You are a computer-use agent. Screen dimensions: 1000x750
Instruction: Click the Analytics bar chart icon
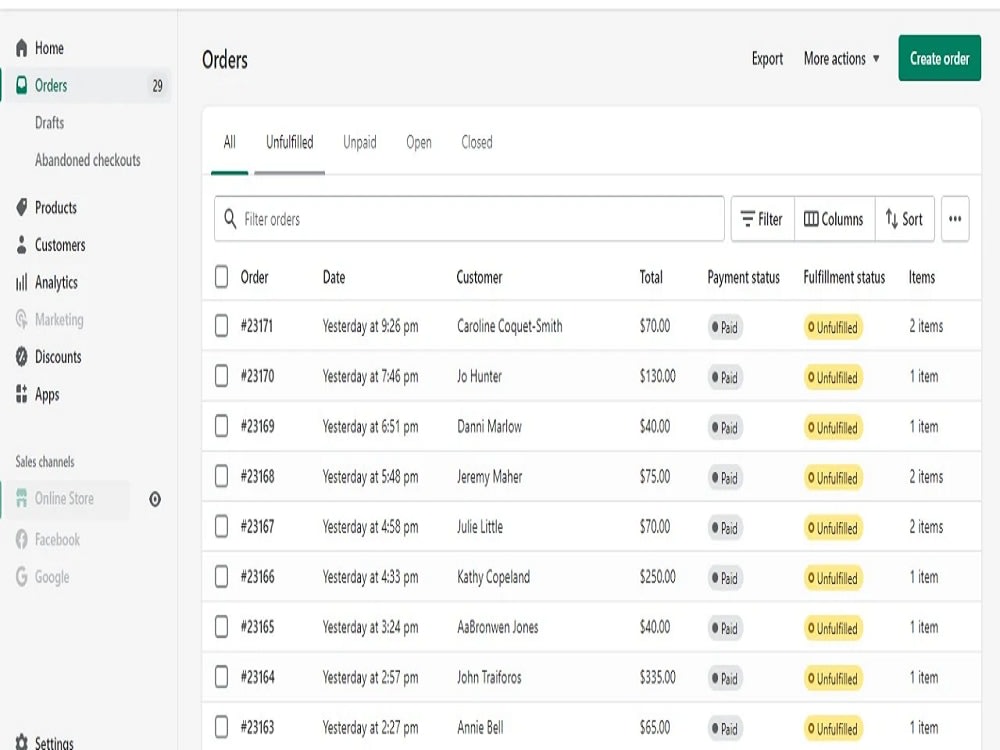22,282
